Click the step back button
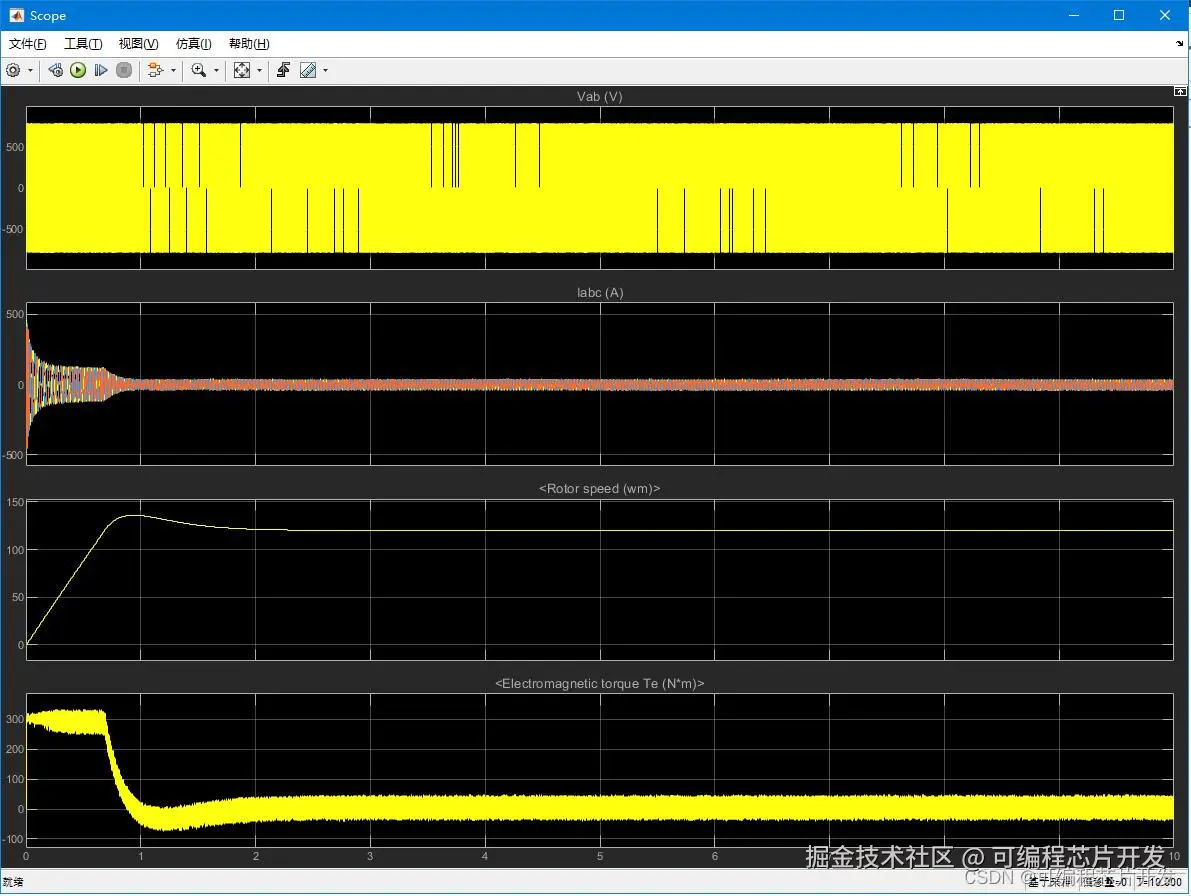 55,71
